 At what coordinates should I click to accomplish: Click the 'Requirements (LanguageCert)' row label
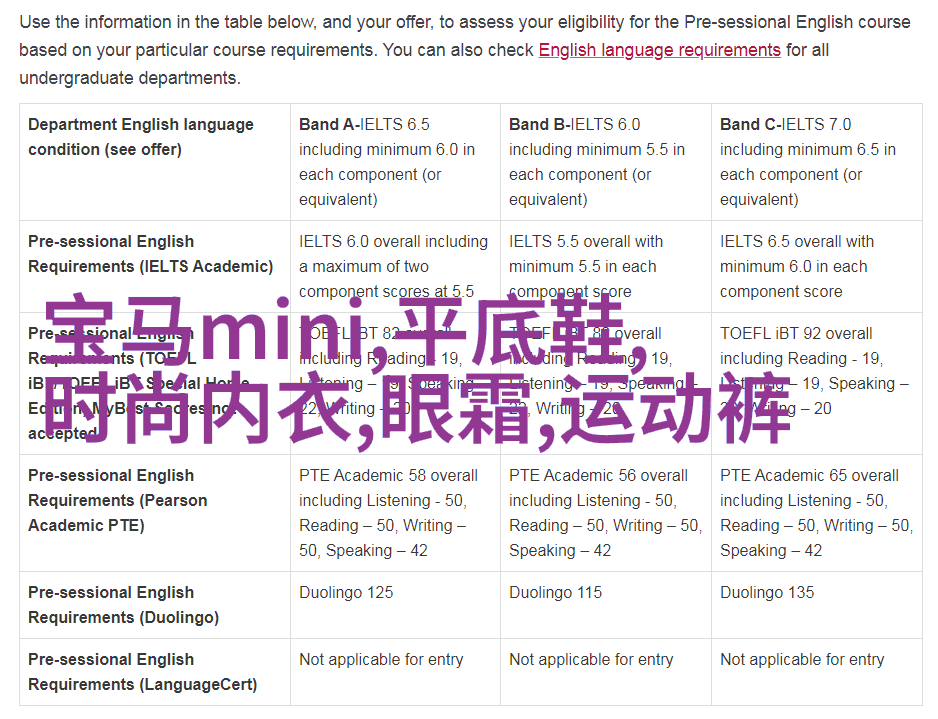[155, 672]
